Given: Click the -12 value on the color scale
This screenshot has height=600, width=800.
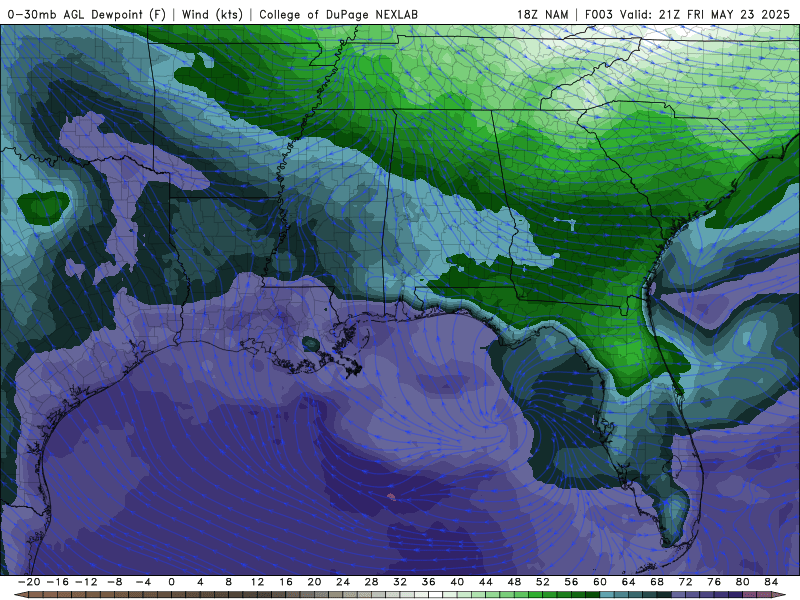Looking at the screenshot, I should pos(86,582).
